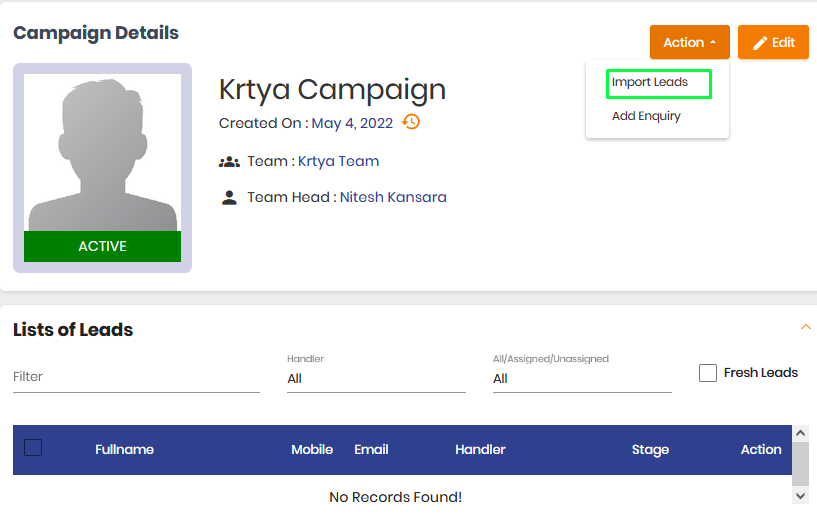Click the team group icon
The height and width of the screenshot is (516, 817).
click(229, 162)
